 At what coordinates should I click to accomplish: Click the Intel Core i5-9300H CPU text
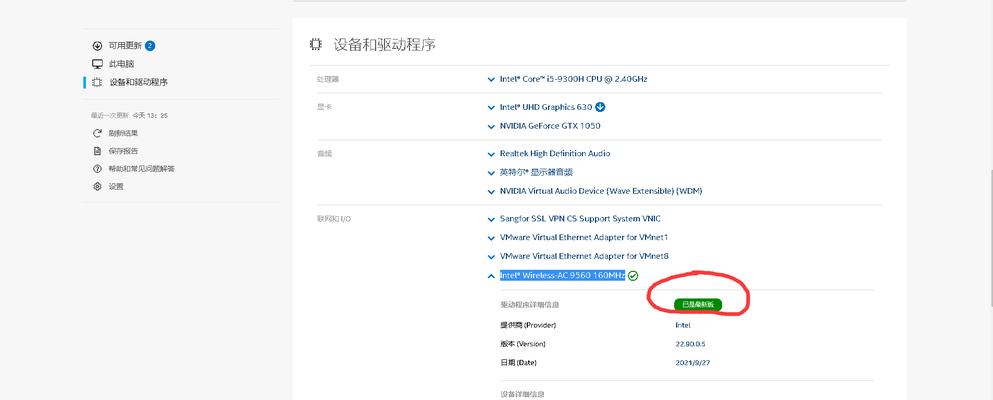573,79
